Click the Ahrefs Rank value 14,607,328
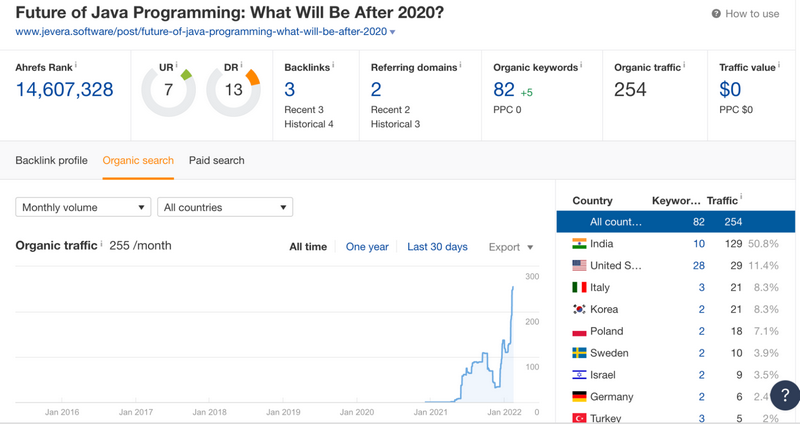Image resolution: width=800 pixels, height=424 pixels. [64, 89]
